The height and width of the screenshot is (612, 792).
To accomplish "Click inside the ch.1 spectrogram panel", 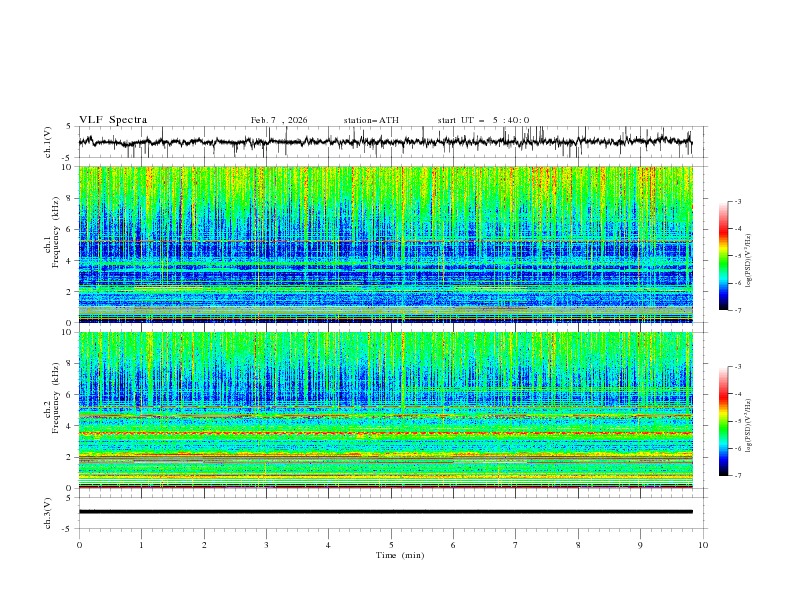I will 385,244.
